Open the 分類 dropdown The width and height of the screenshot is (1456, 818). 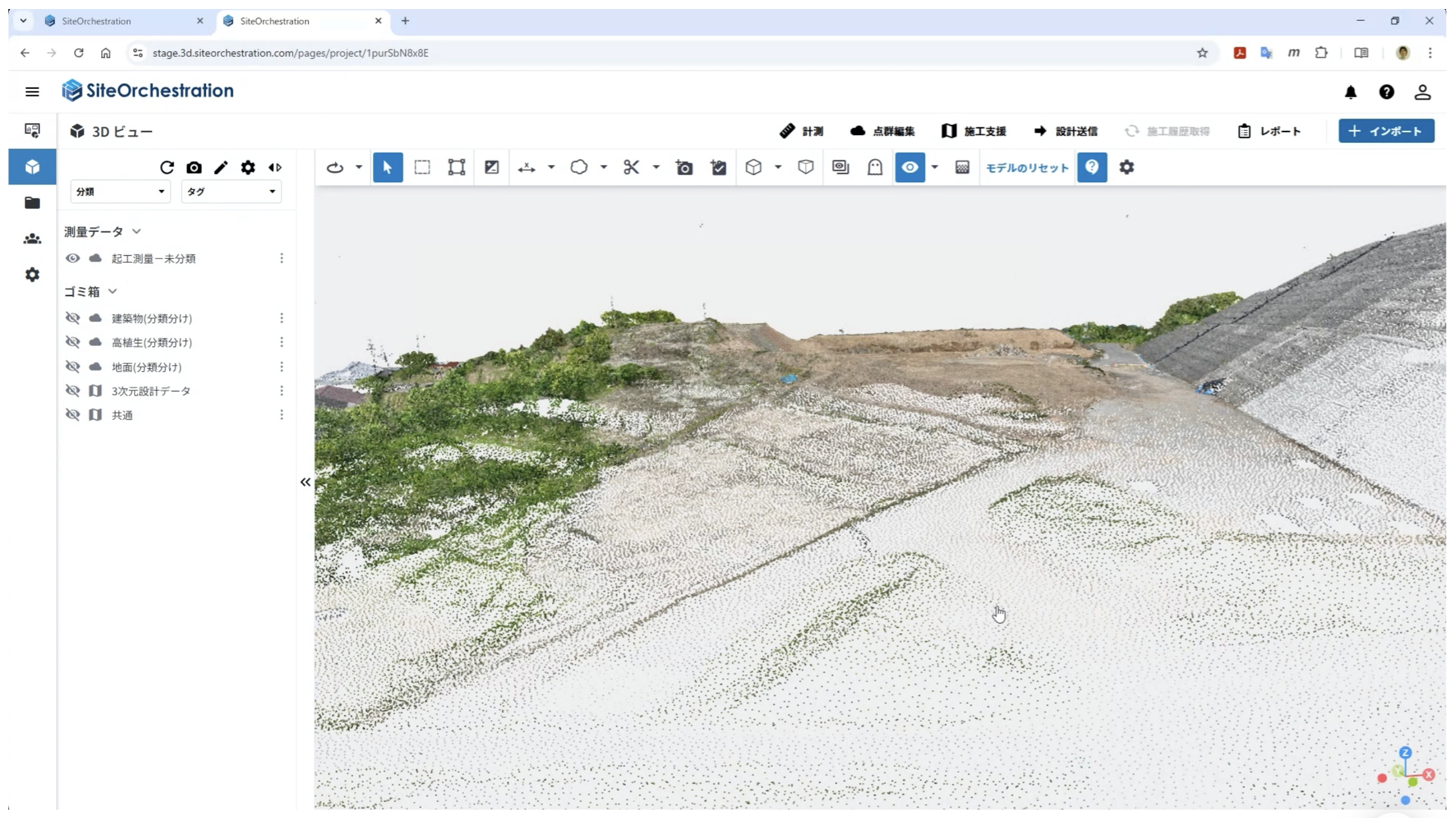[120, 191]
